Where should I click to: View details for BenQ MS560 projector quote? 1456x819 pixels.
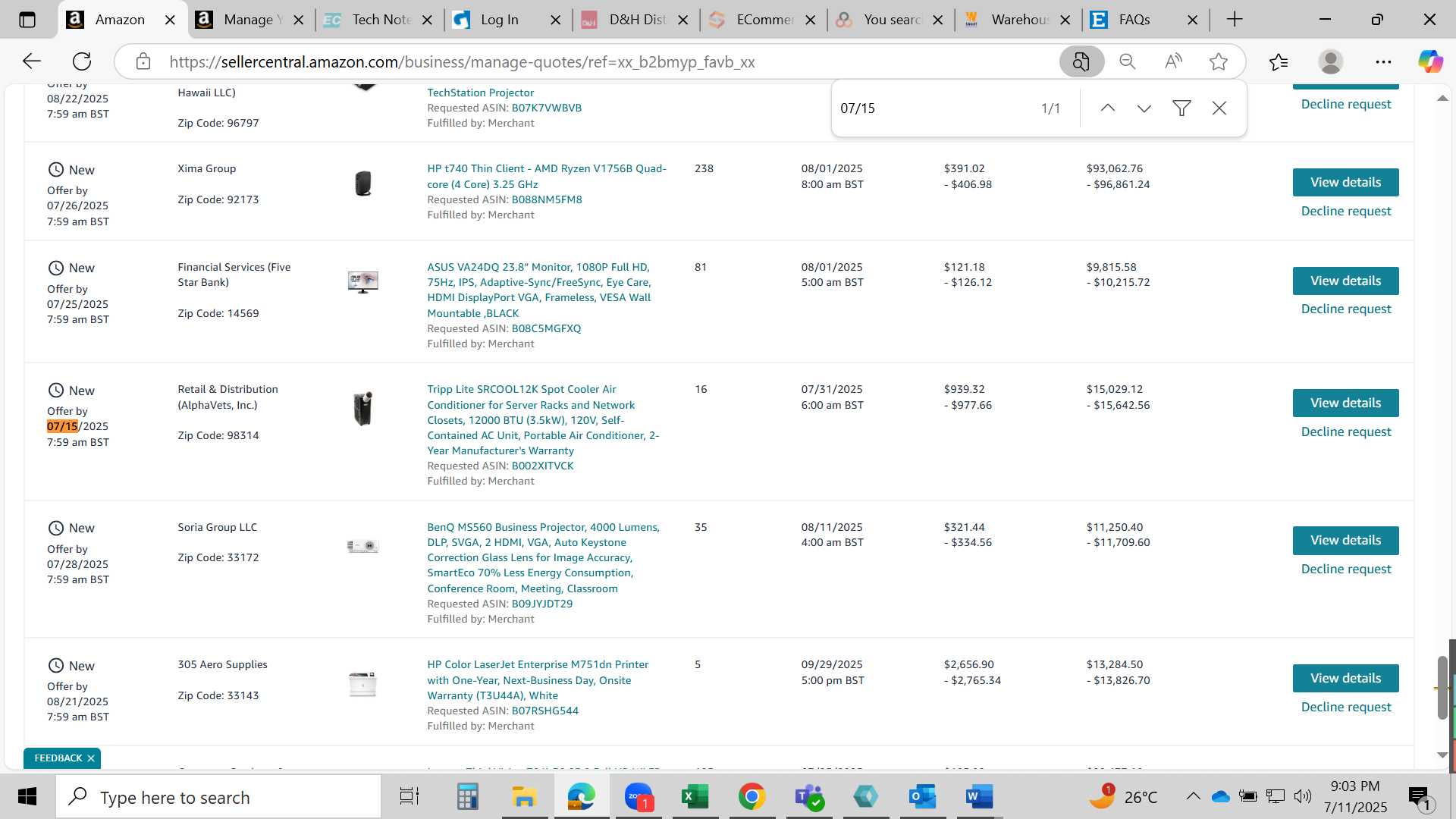(x=1345, y=541)
